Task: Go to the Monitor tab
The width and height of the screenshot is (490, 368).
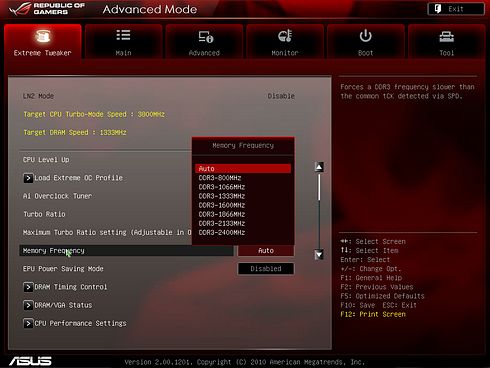Action: (x=285, y=42)
